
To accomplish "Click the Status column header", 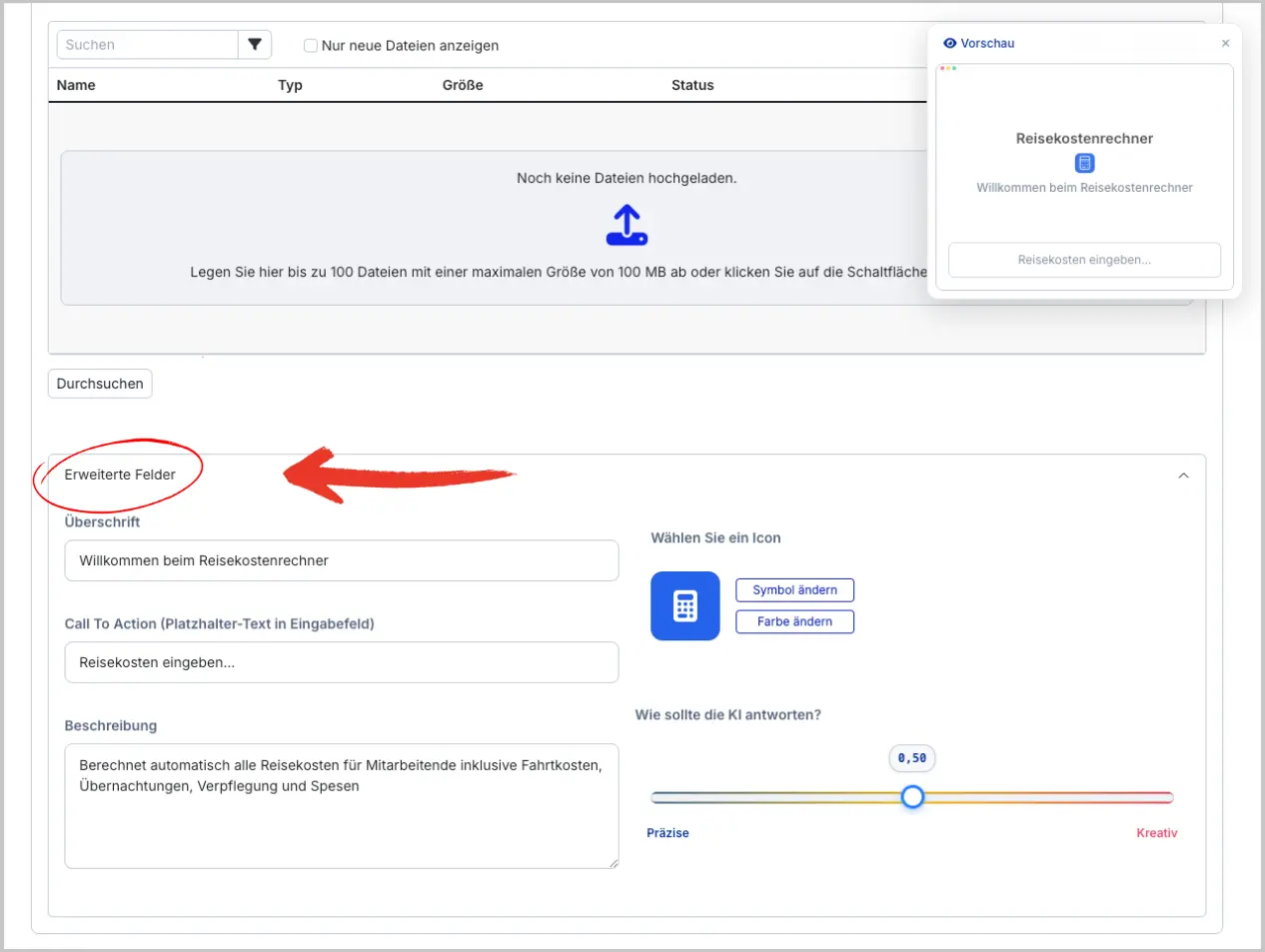I will tap(692, 85).
